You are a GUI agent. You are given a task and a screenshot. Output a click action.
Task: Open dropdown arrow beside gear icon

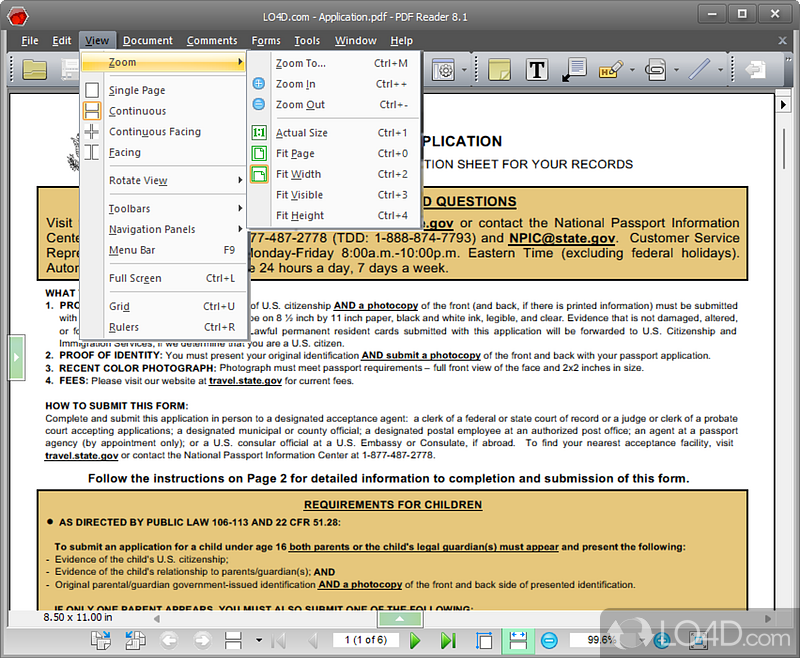pos(464,69)
